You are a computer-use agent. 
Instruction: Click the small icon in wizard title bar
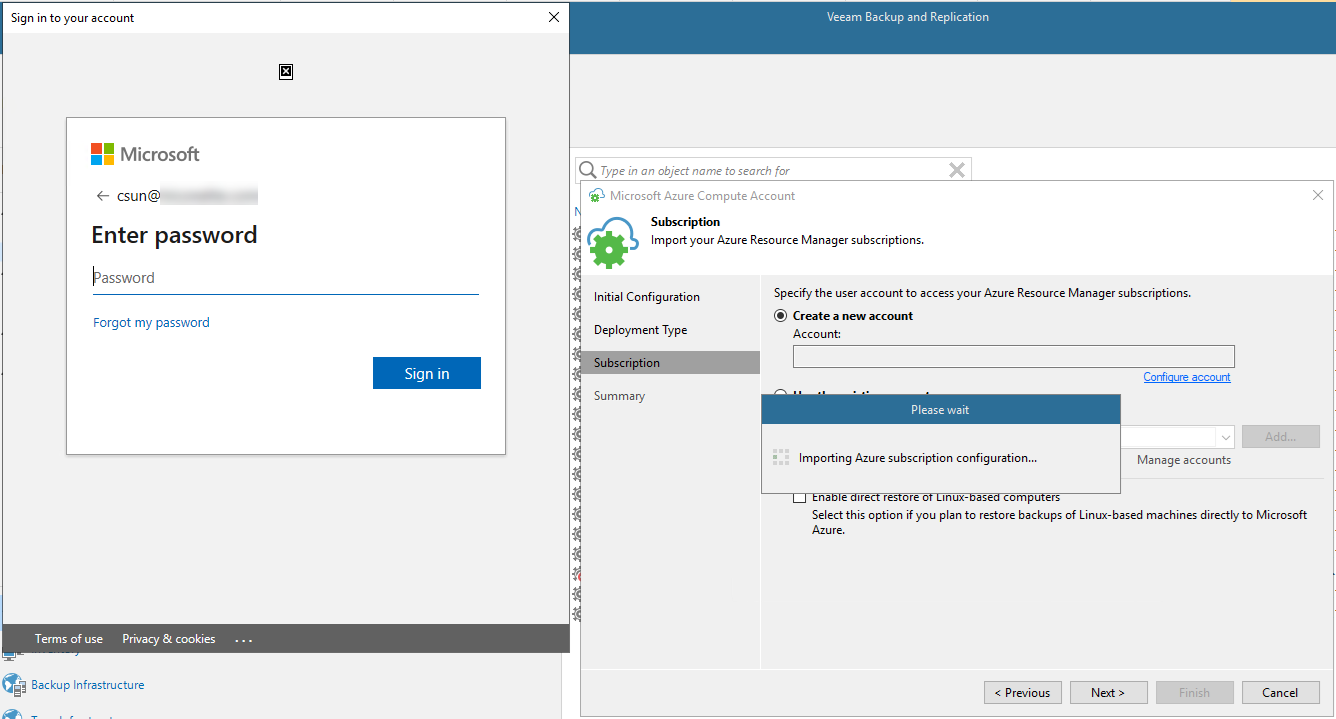[596, 196]
